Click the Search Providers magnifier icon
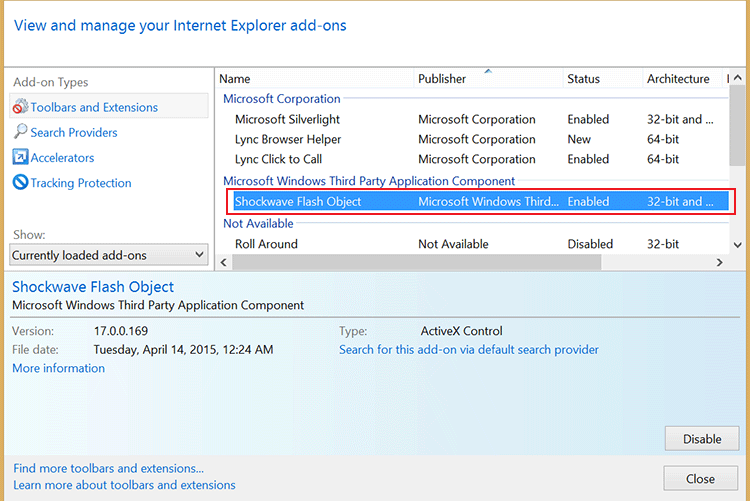This screenshot has width=750, height=501. (20, 132)
